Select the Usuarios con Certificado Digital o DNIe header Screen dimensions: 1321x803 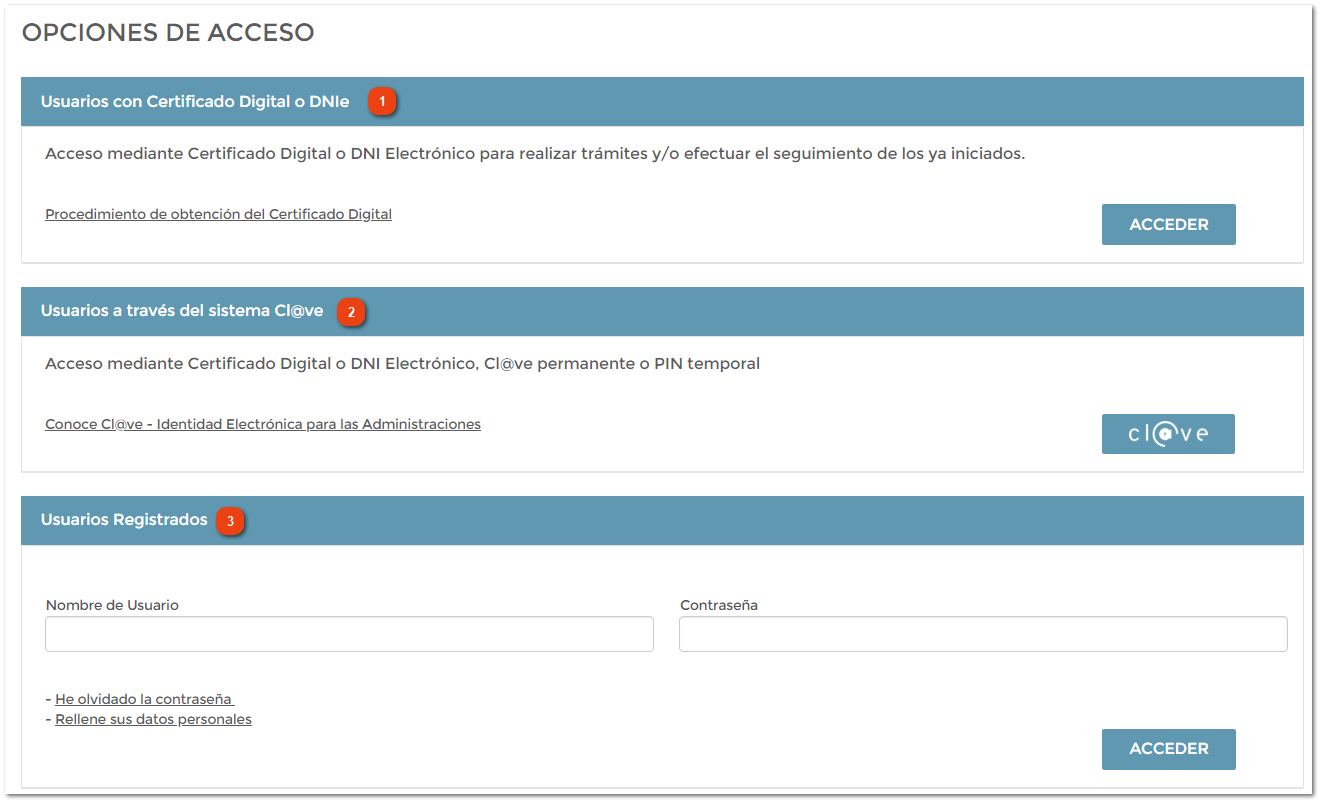196,101
